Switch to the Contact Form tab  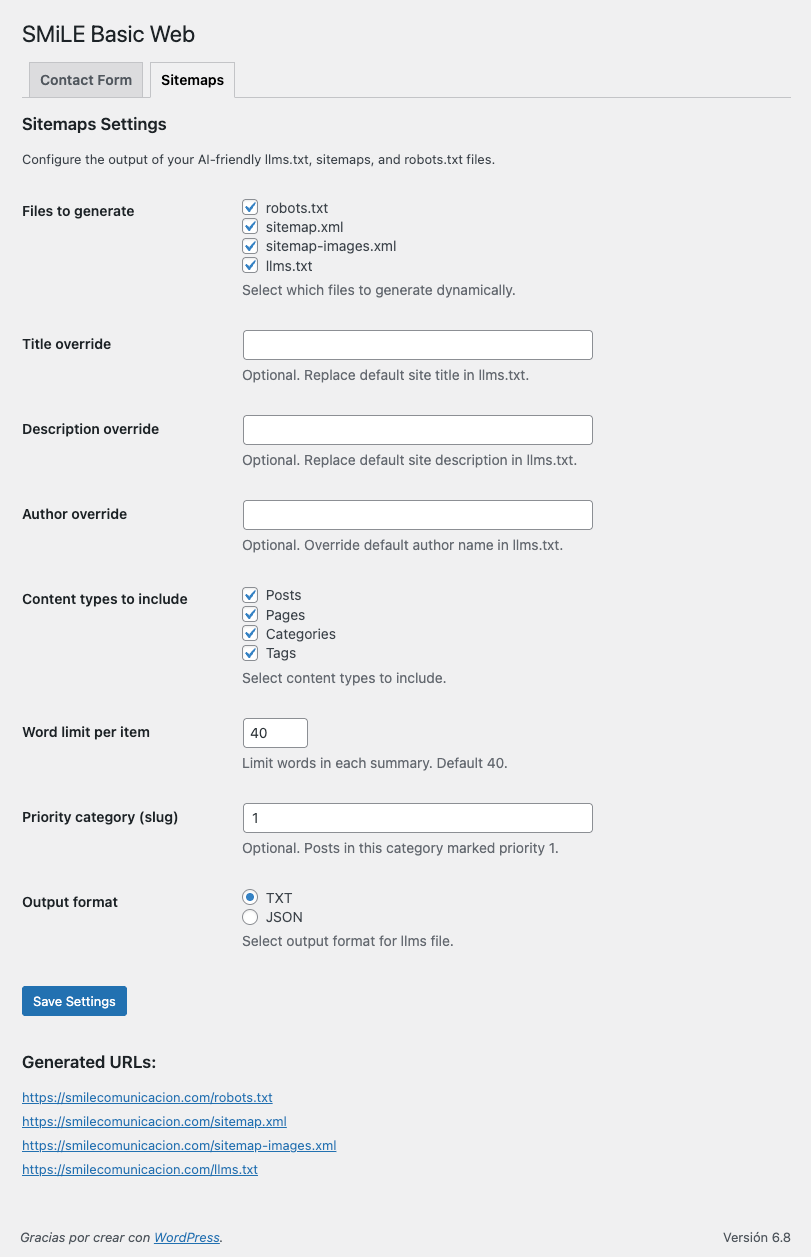click(86, 80)
